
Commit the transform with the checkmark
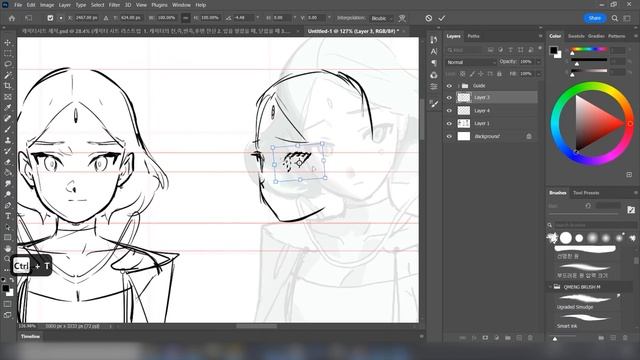[442, 18]
